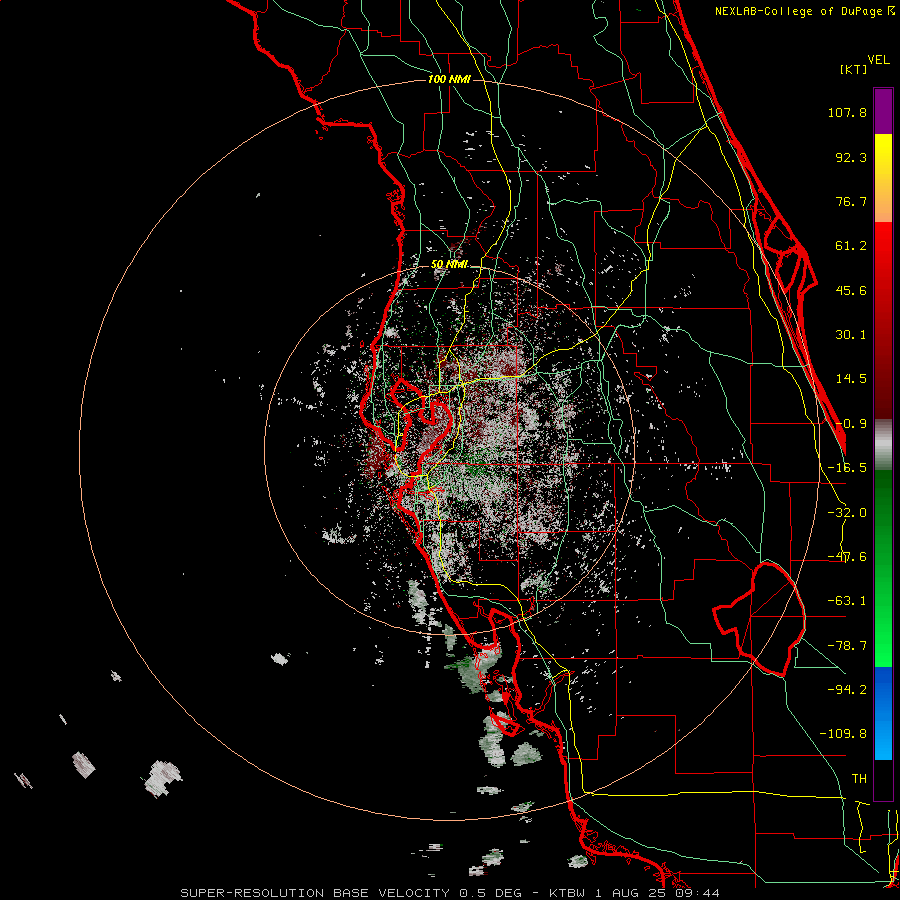Click the NEXLAB-College of DuPage title text
Viewport: 900px width, 900px height.
click(800, 11)
